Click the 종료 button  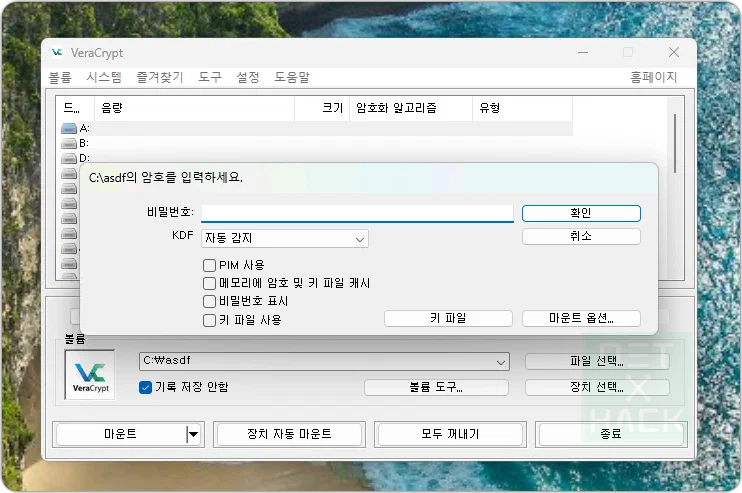click(611, 434)
